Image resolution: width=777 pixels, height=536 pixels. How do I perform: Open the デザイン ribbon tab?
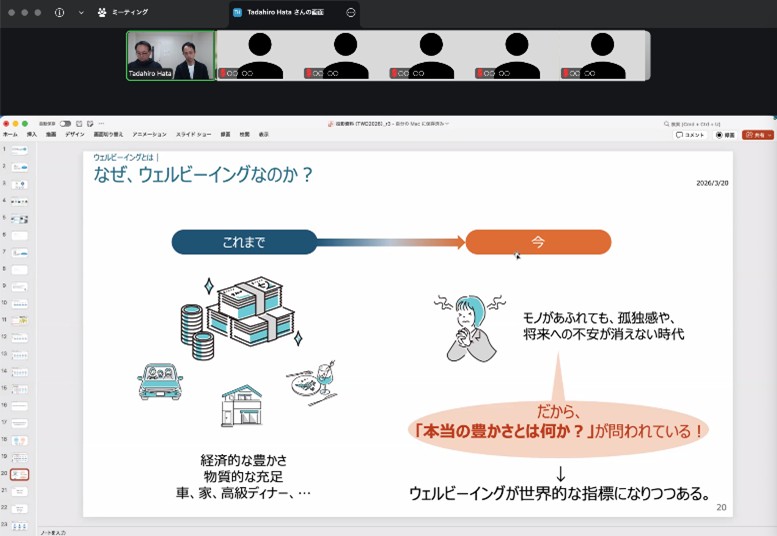[x=75, y=134]
